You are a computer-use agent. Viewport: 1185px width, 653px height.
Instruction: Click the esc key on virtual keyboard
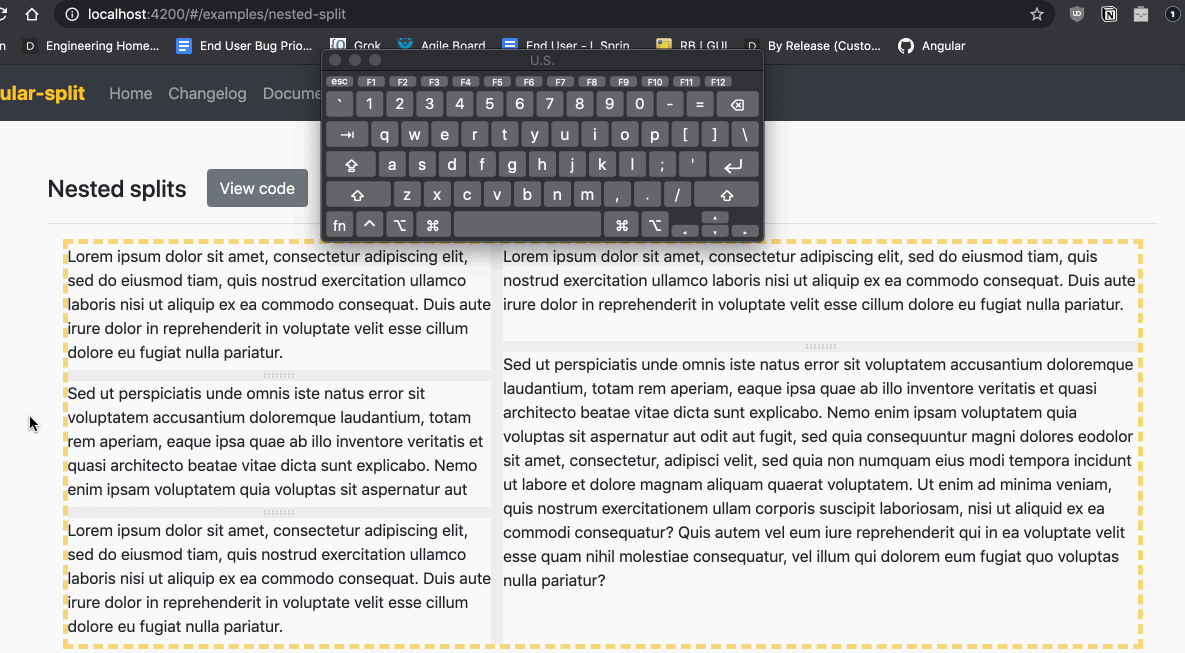(340, 82)
